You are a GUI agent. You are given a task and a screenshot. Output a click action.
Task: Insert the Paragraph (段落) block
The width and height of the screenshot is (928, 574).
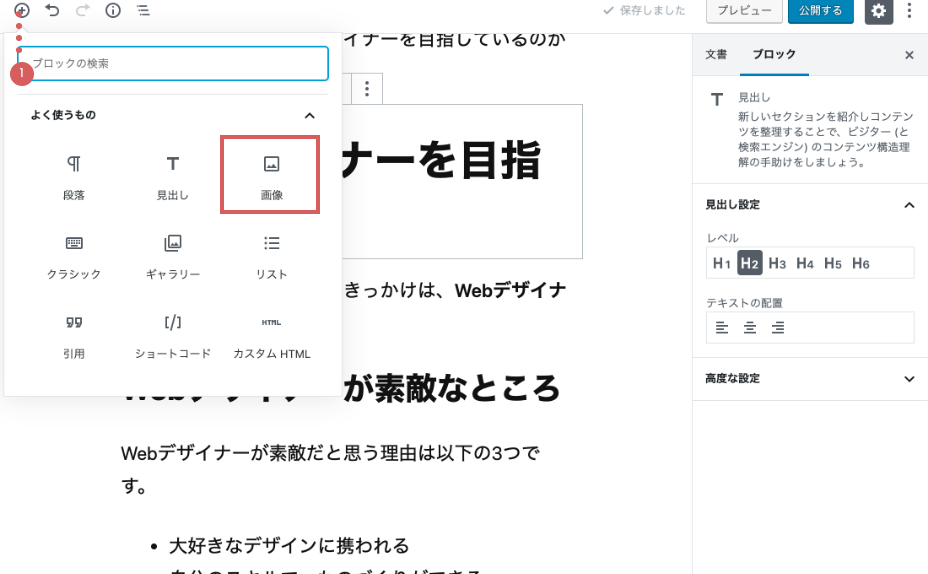tap(74, 175)
